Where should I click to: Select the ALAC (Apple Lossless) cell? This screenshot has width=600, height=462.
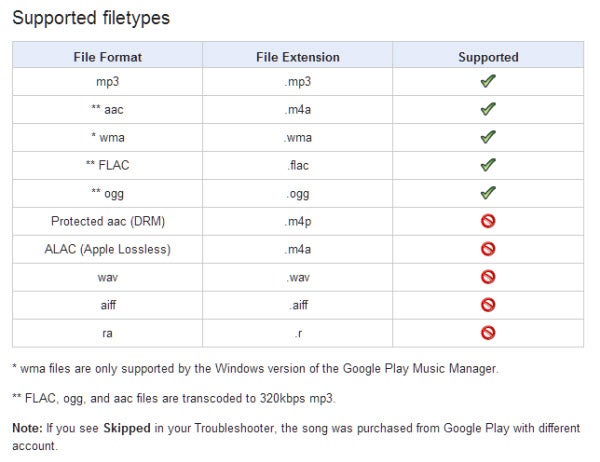[108, 249]
